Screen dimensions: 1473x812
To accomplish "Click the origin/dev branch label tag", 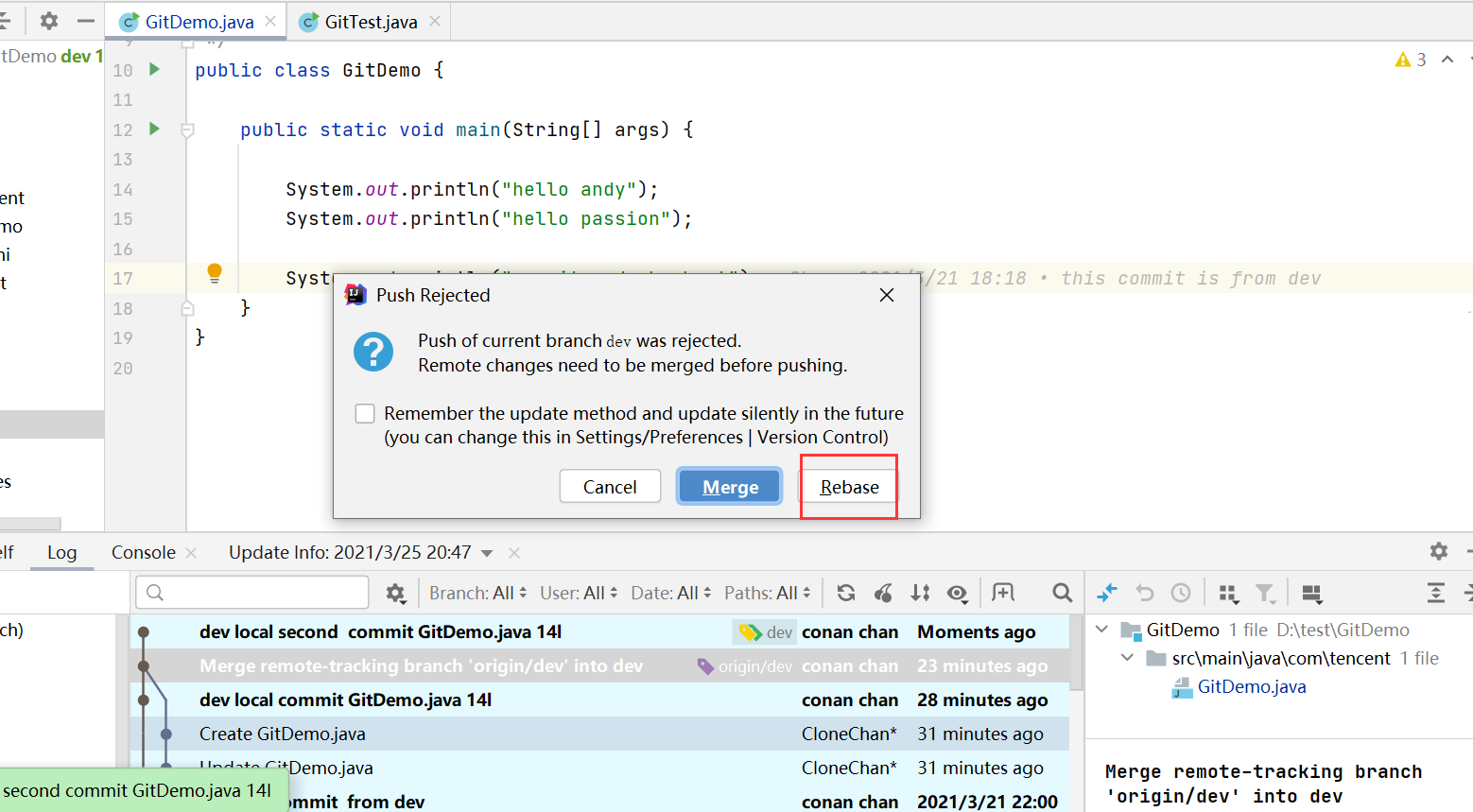I will [x=745, y=666].
